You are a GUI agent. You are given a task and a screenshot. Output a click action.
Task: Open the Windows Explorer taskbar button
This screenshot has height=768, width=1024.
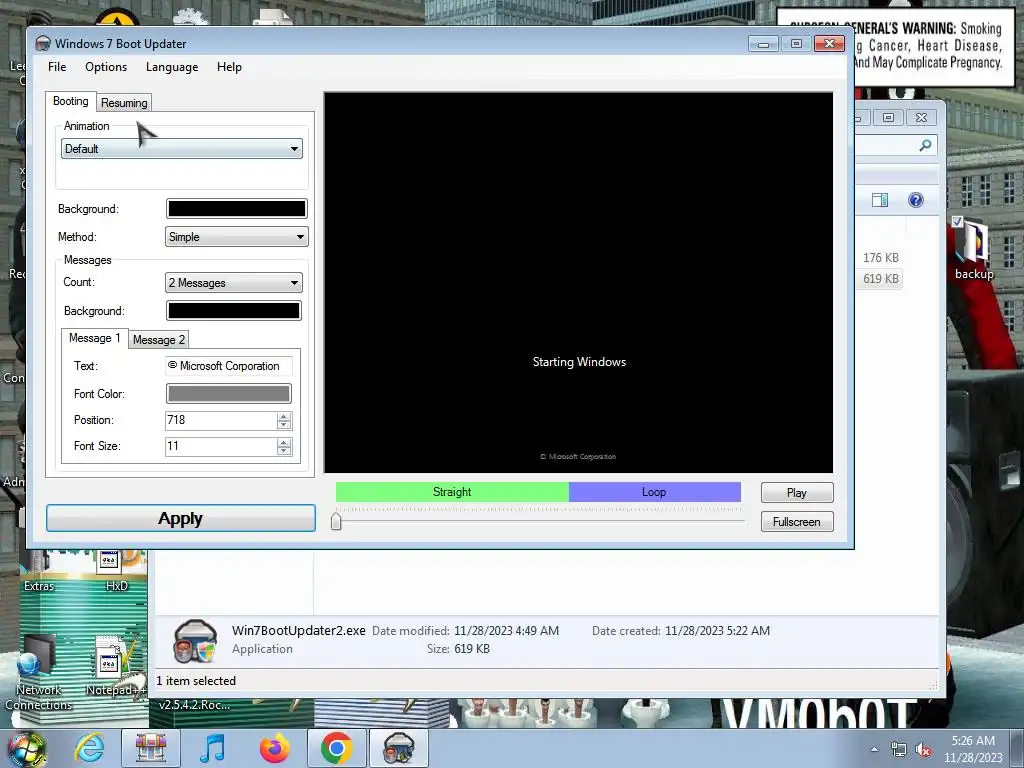(151, 748)
